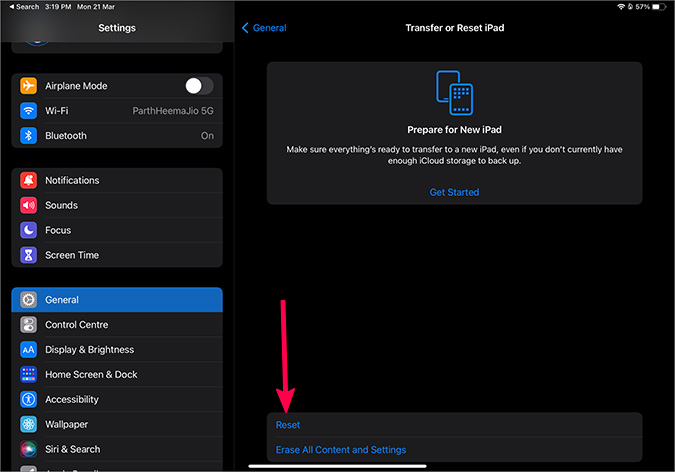
Task: Toggle the Airplane Mode switch
Action: coord(199,86)
